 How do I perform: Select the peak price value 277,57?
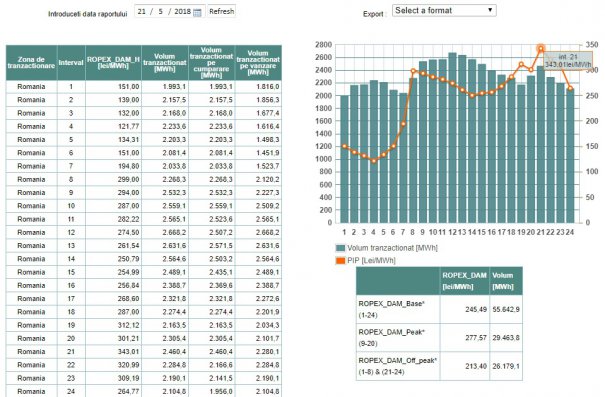[x=465, y=338]
